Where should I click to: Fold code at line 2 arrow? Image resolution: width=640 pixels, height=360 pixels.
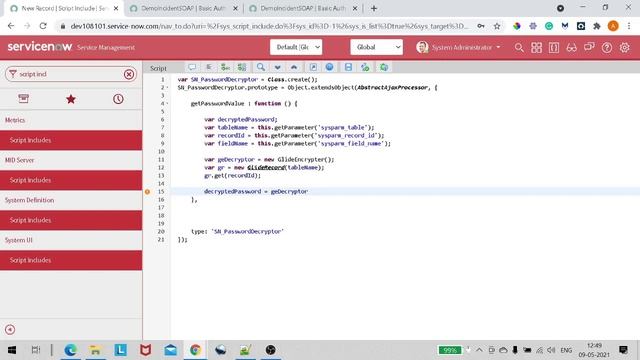click(x=167, y=88)
